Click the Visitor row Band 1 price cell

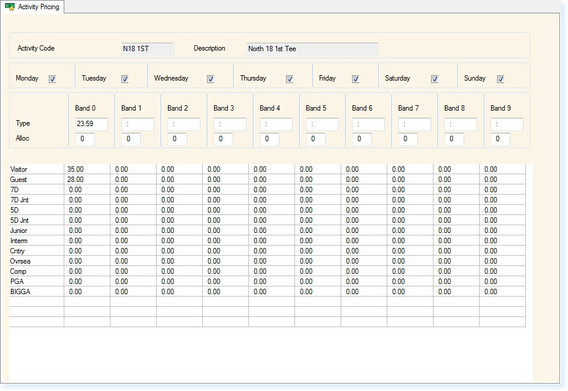(x=133, y=169)
